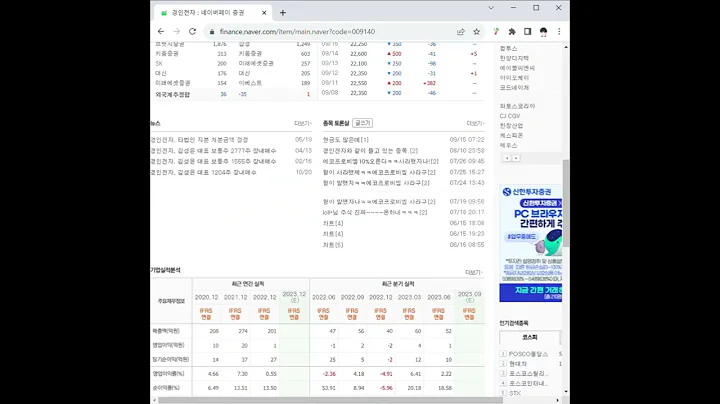This screenshot has width=720, height=404.
Task: Open CJ CGV in the sidebar list
Action: point(510,116)
